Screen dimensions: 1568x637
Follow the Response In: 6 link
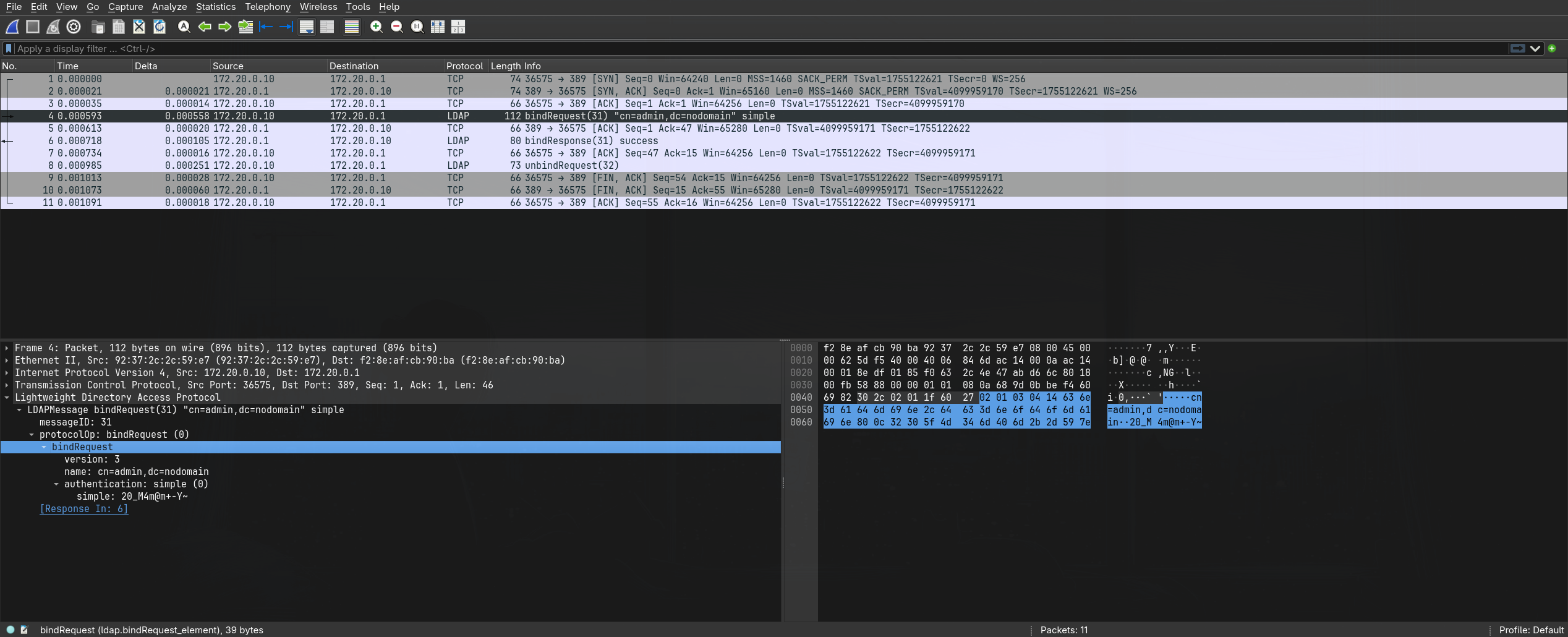click(x=84, y=509)
